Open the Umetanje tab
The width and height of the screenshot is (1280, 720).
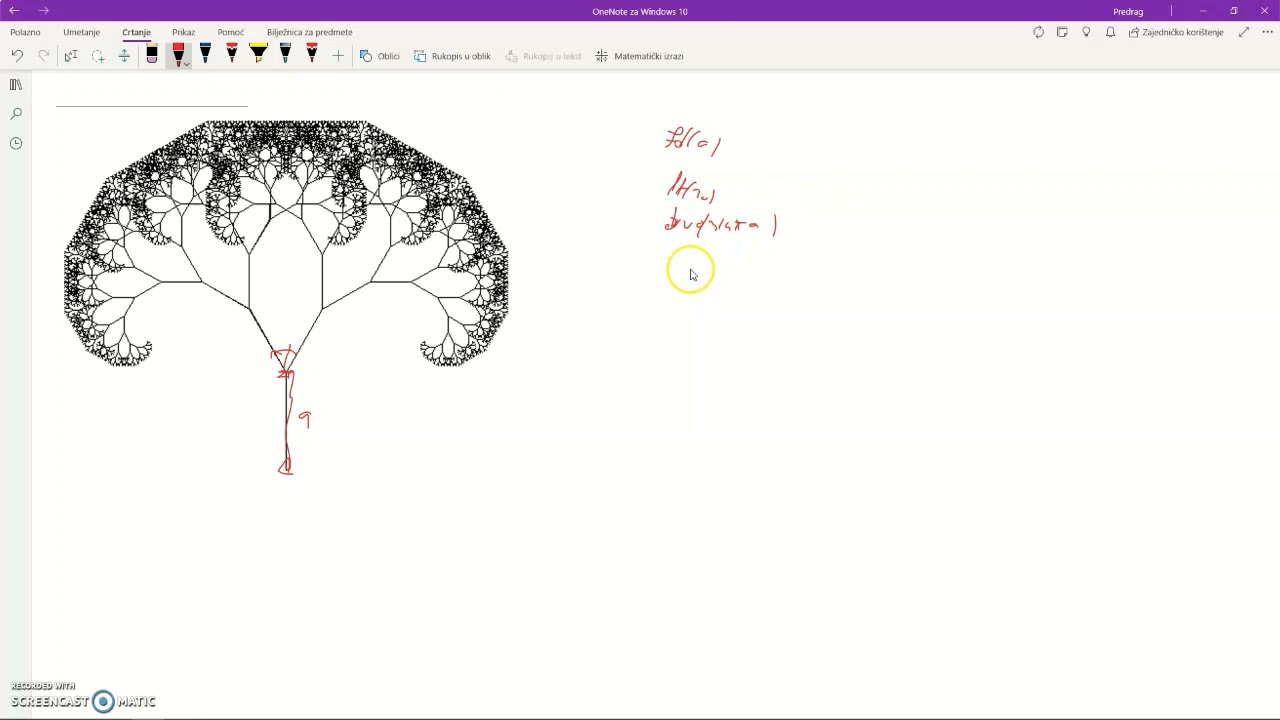pyautogui.click(x=81, y=32)
